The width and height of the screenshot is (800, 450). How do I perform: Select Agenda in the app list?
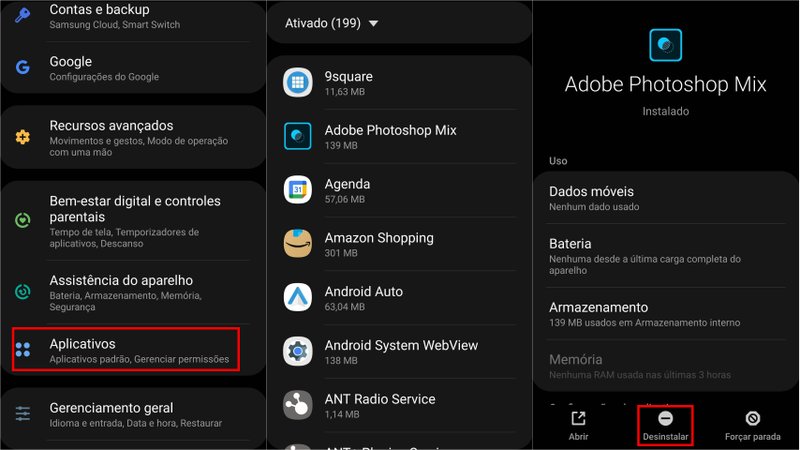pyautogui.click(x=399, y=190)
